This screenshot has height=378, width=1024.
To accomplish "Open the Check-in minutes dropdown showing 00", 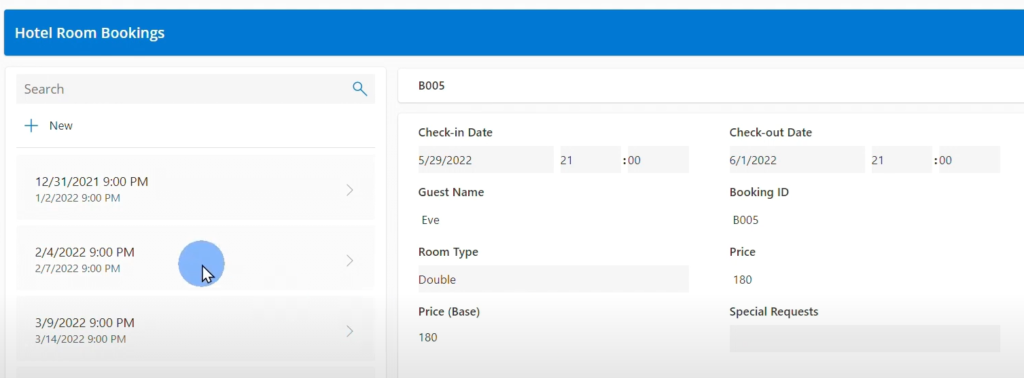I will pyautogui.click(x=658, y=160).
